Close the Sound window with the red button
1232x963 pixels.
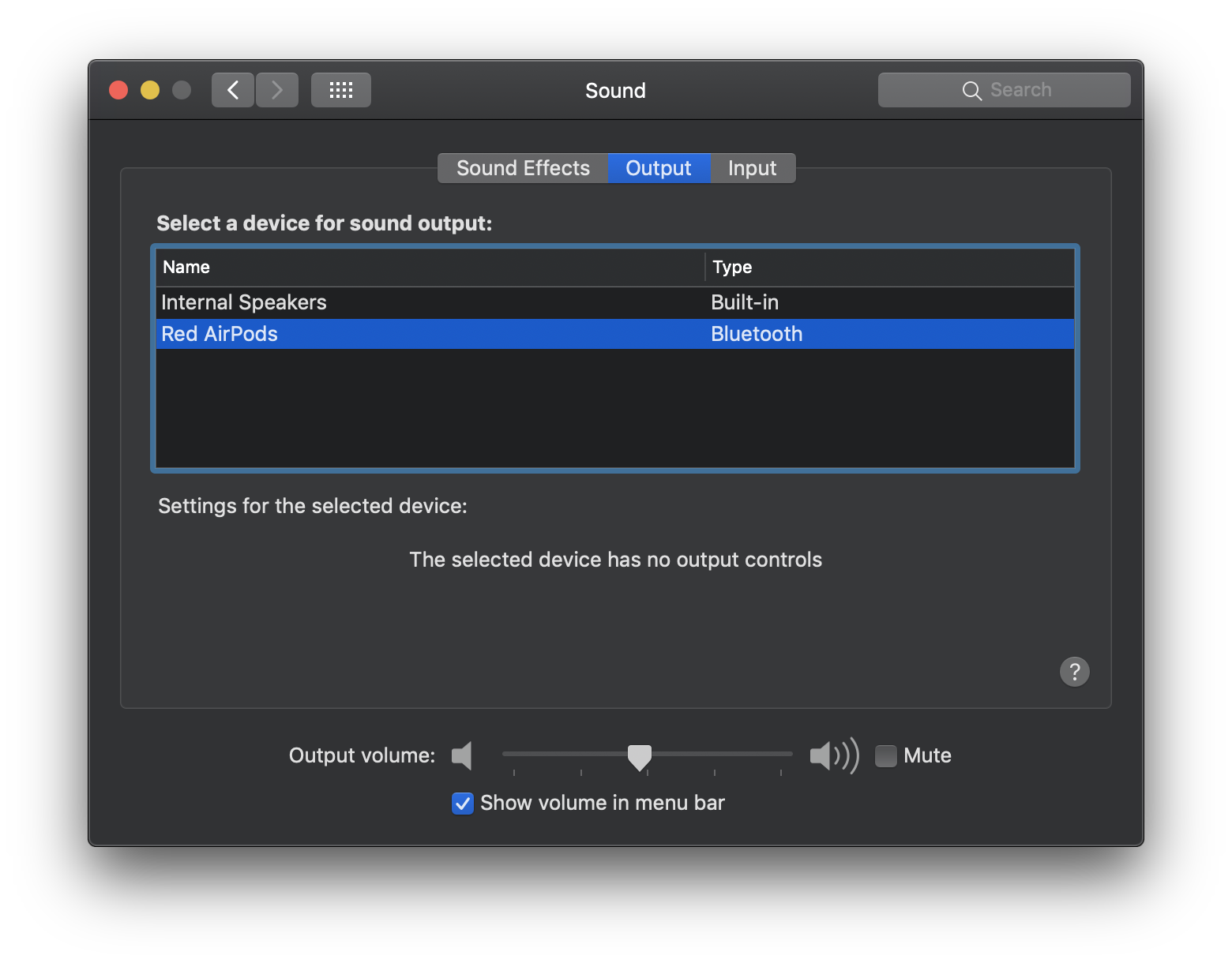[x=118, y=90]
